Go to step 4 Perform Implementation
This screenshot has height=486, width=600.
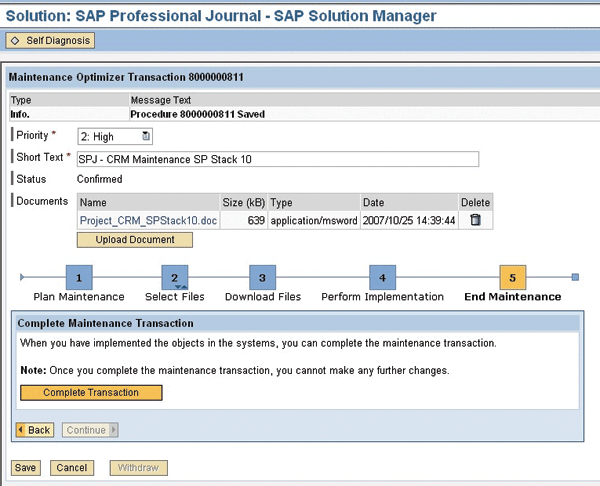[383, 277]
